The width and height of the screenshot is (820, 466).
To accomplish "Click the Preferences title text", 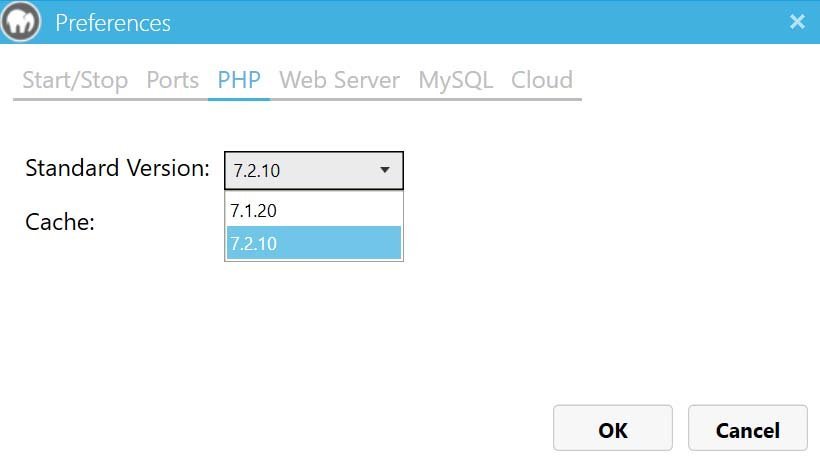I will pos(113,23).
